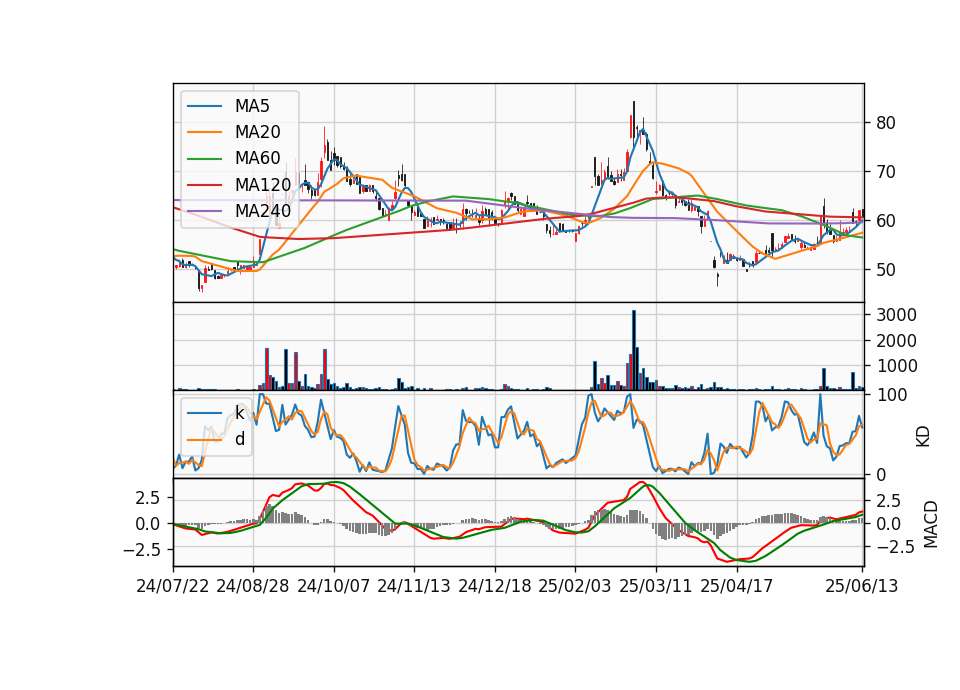Click the 24/10/07 date axis label
The height and width of the screenshot is (690, 960).
point(334,586)
